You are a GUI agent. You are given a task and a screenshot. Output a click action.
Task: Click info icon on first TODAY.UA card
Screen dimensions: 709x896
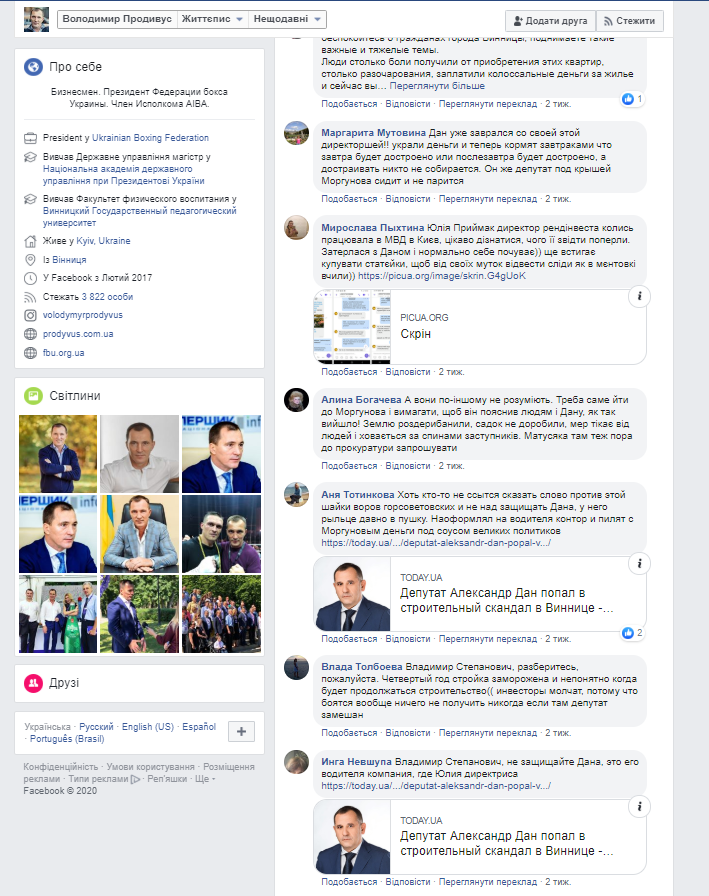639,563
